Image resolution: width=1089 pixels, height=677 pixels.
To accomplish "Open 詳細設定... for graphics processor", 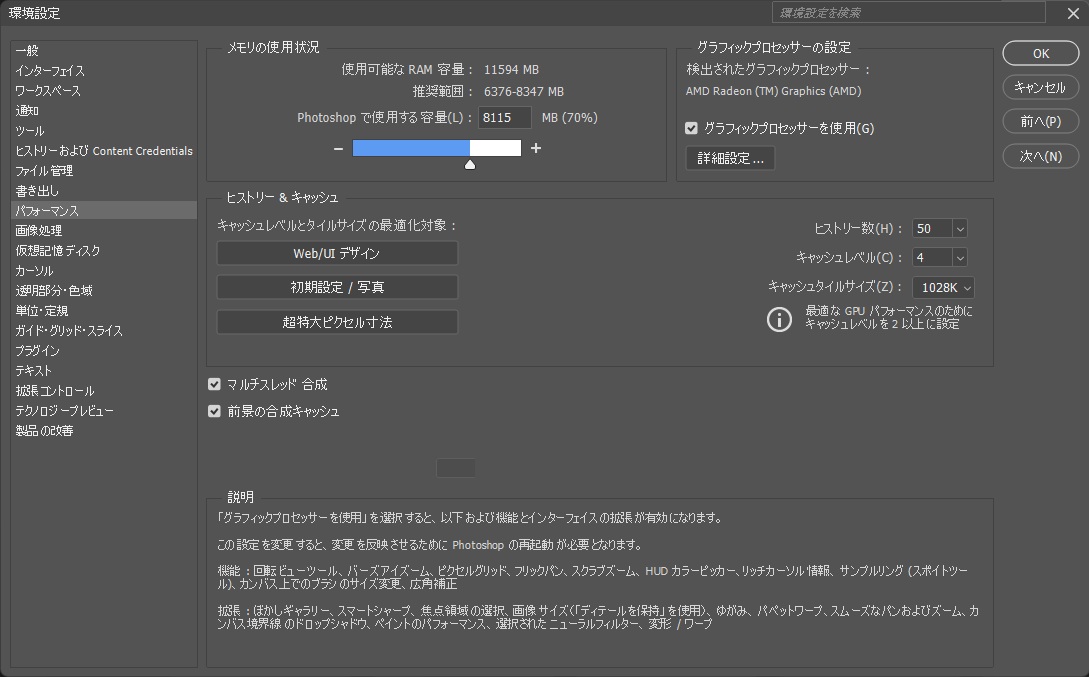I will pyautogui.click(x=731, y=158).
